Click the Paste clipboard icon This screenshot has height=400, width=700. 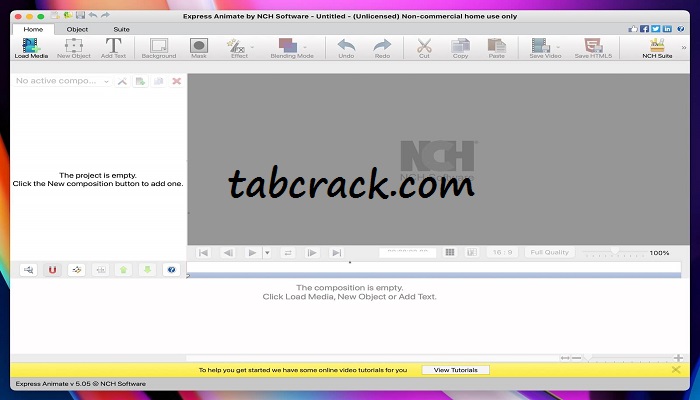tap(496, 46)
